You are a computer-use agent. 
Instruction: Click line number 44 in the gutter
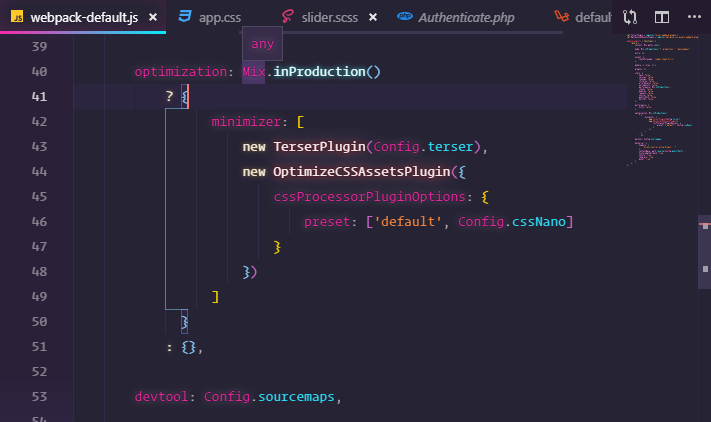[x=39, y=171]
